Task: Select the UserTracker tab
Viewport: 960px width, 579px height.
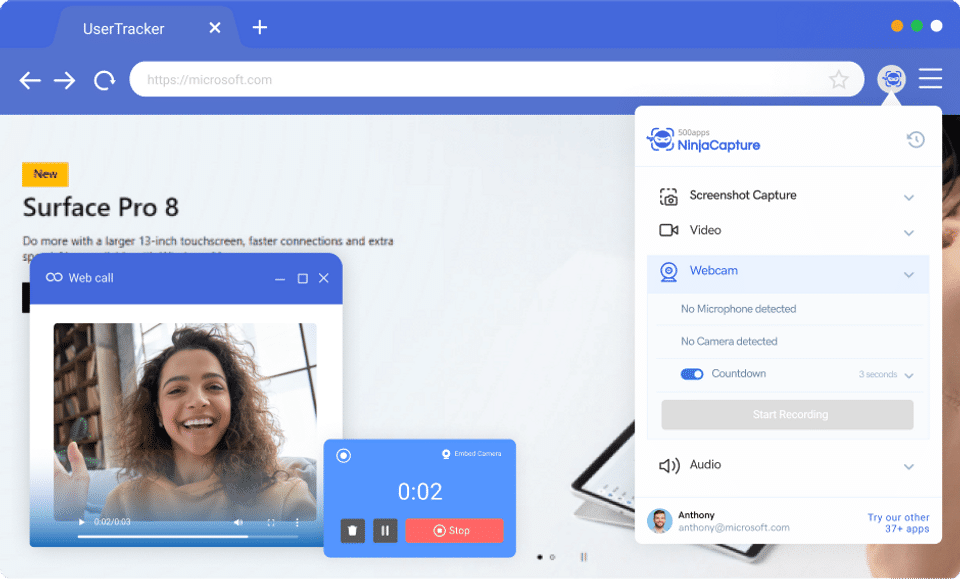Action: pyautogui.click(x=146, y=28)
